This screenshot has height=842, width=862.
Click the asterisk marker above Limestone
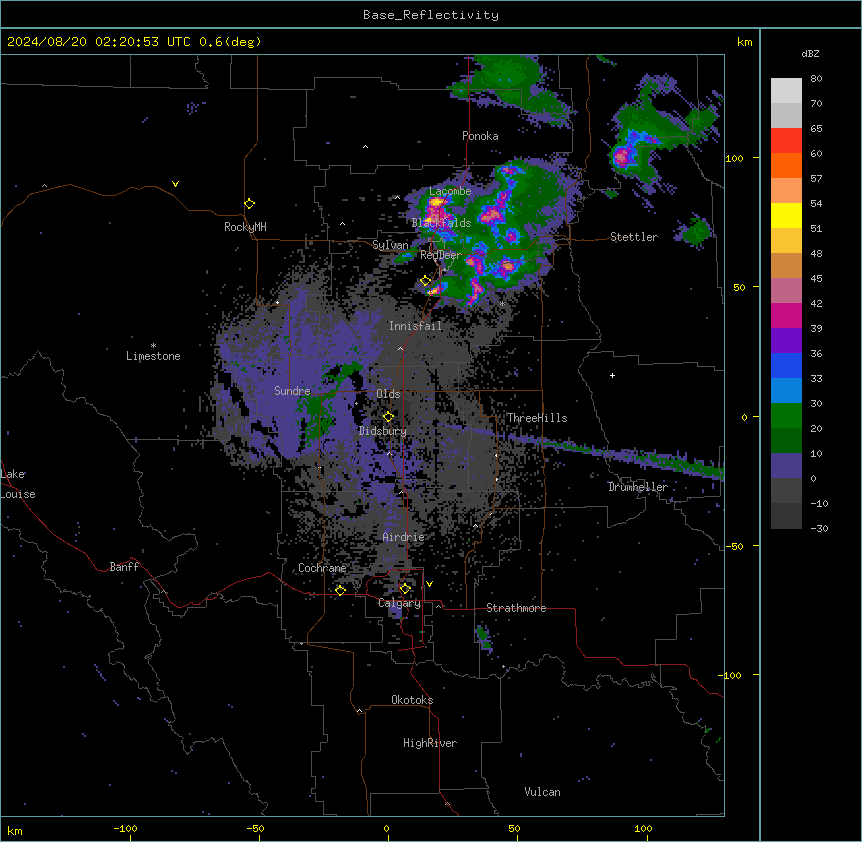pyautogui.click(x=153, y=346)
